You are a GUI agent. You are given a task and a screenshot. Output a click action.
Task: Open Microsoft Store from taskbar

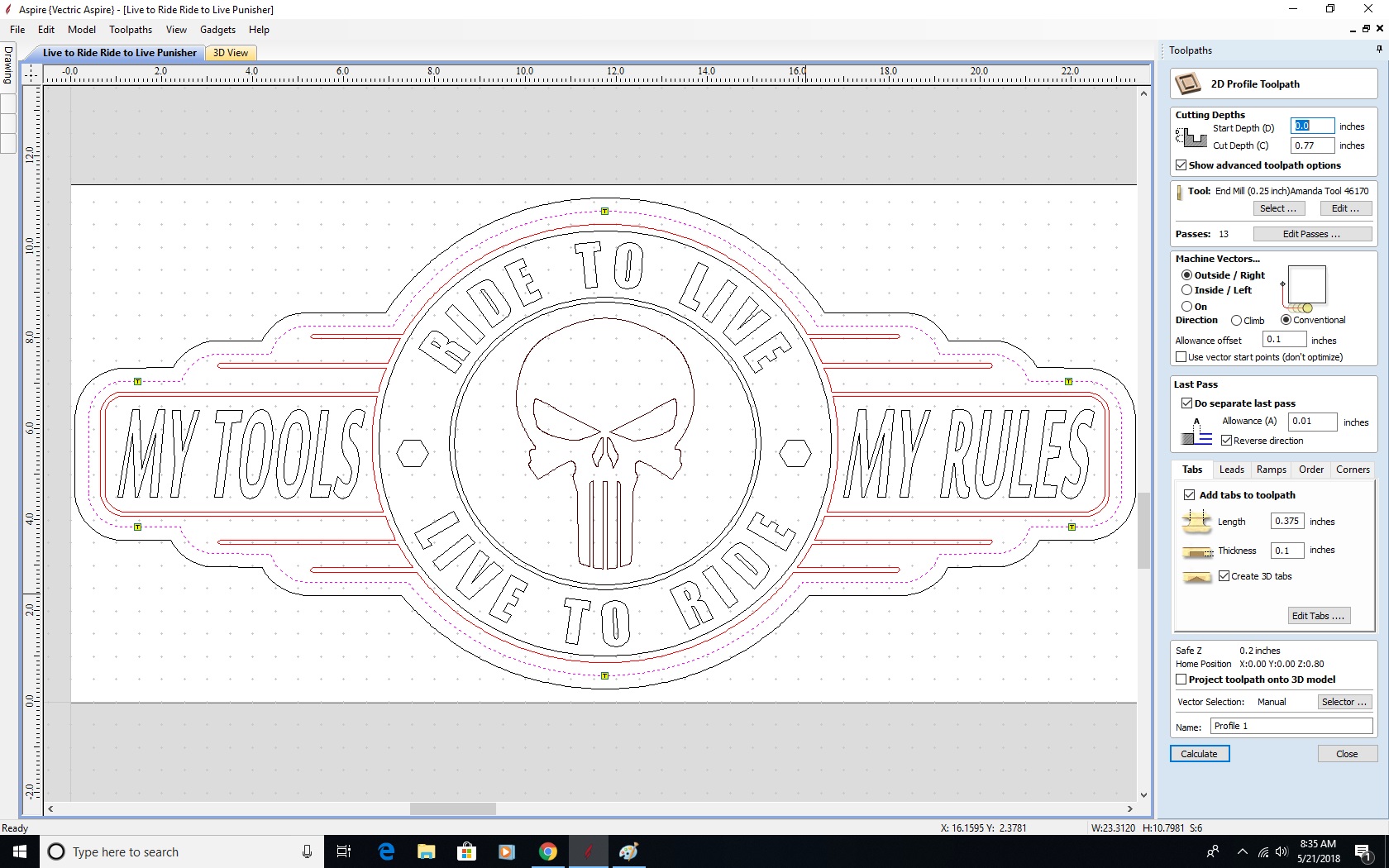466,851
